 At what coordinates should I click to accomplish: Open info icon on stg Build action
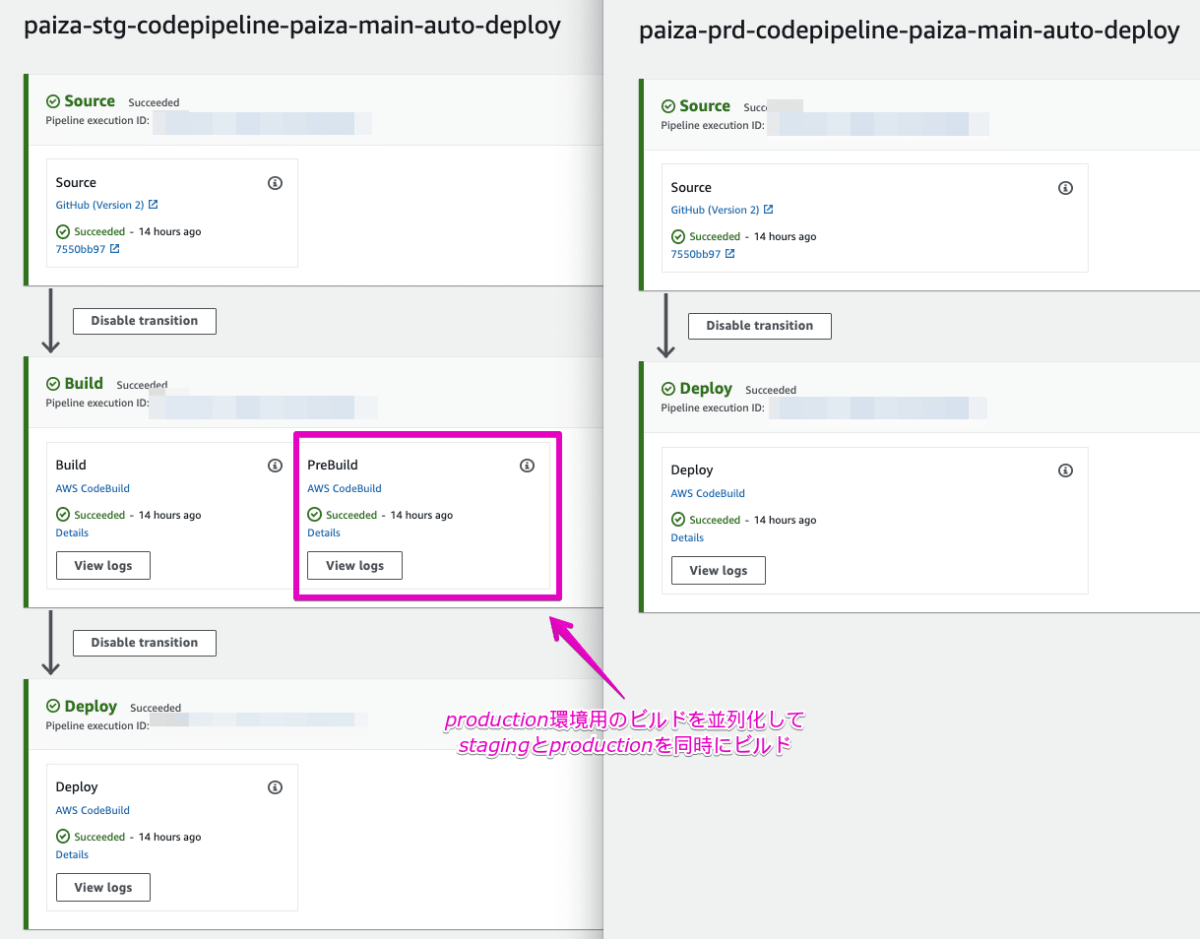(x=275, y=465)
